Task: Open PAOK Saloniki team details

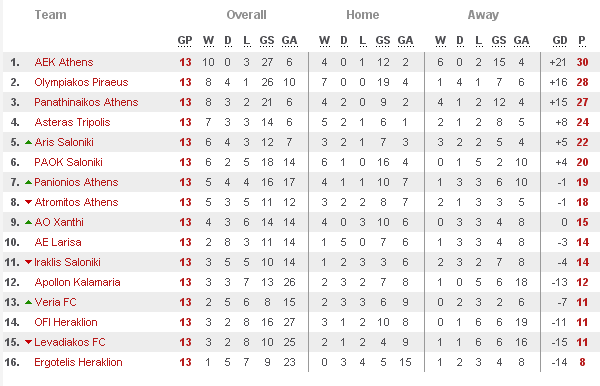Action: pyautogui.click(x=68, y=162)
